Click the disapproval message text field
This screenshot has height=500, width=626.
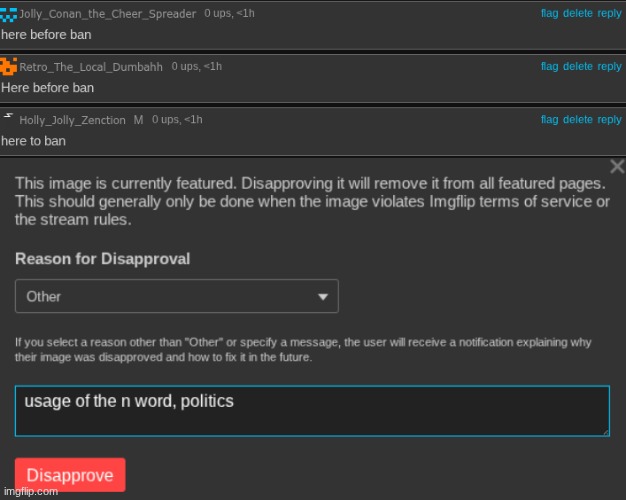coord(312,411)
